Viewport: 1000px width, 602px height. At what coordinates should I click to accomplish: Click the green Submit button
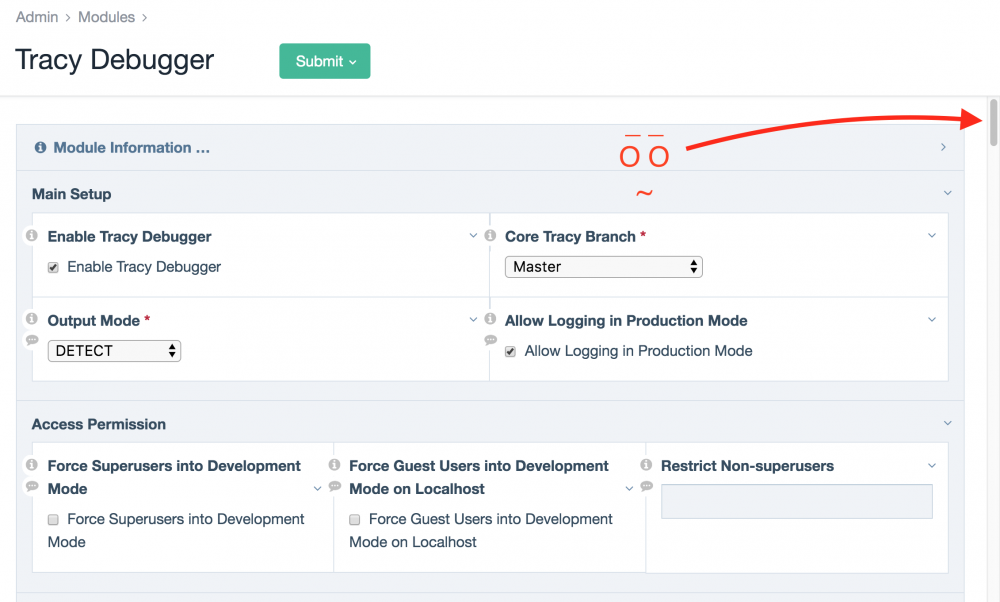325,61
